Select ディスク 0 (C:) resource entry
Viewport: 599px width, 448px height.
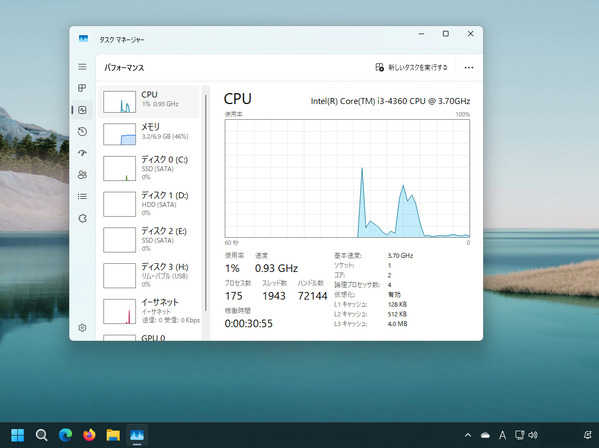click(x=149, y=168)
